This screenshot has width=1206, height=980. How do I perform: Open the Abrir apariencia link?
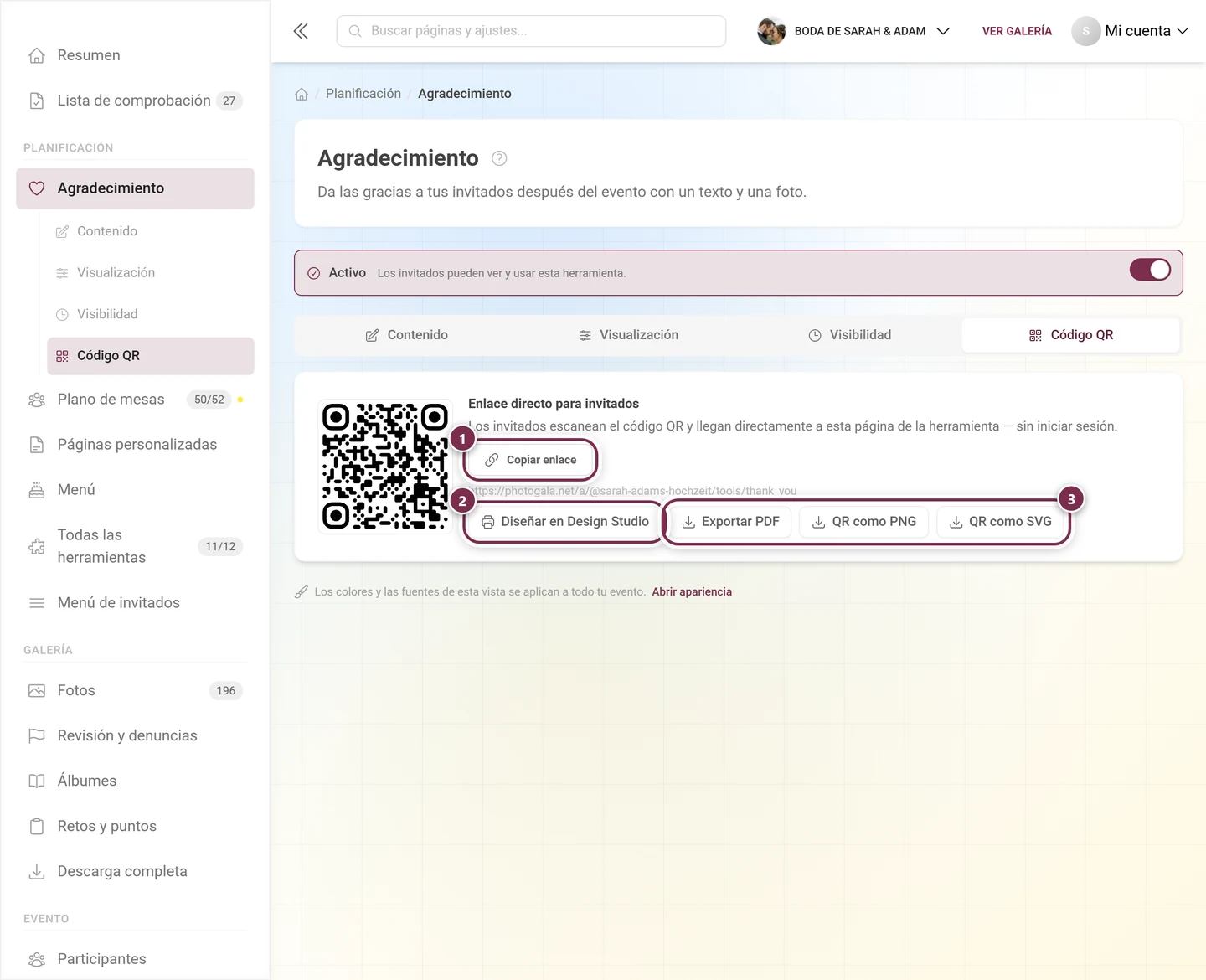pos(692,591)
